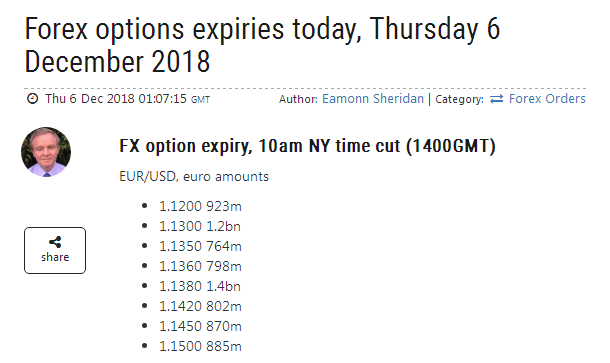610x363 pixels.
Task: Click the 1.1300 1.2bn list entry
Action: pos(200,226)
